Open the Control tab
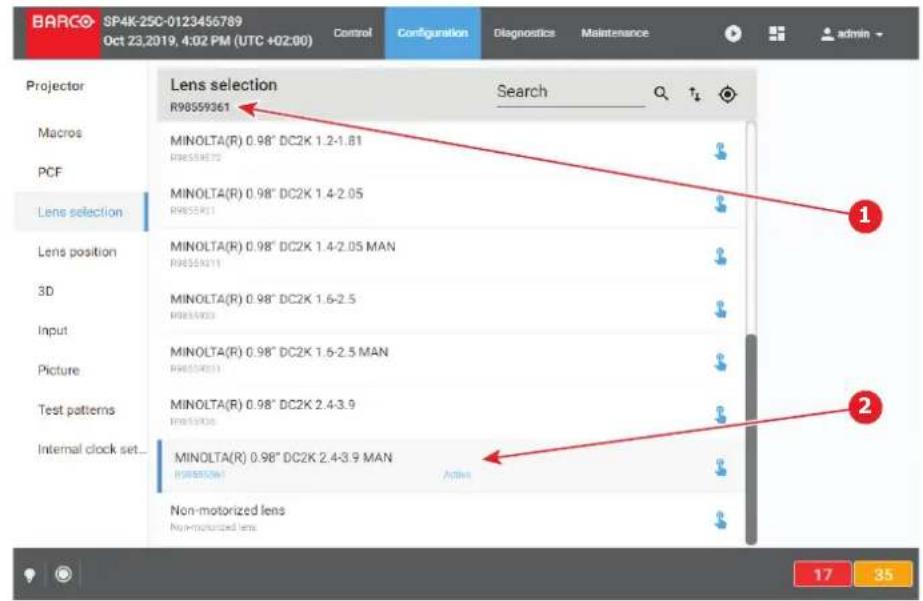Viewport: 923px width, 601px height. pyautogui.click(x=353, y=33)
